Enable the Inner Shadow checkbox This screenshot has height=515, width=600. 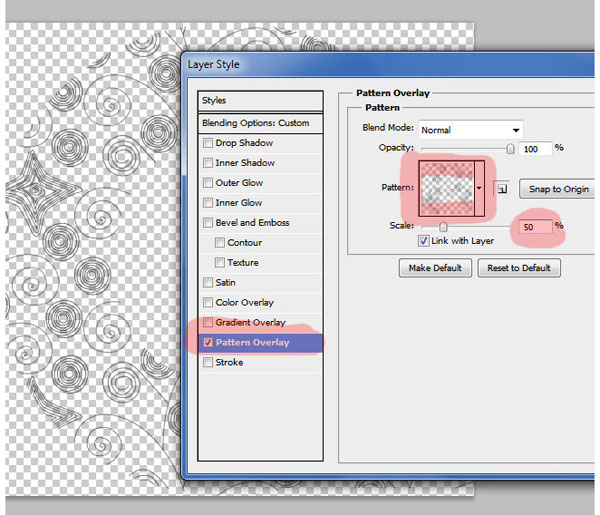(x=208, y=163)
